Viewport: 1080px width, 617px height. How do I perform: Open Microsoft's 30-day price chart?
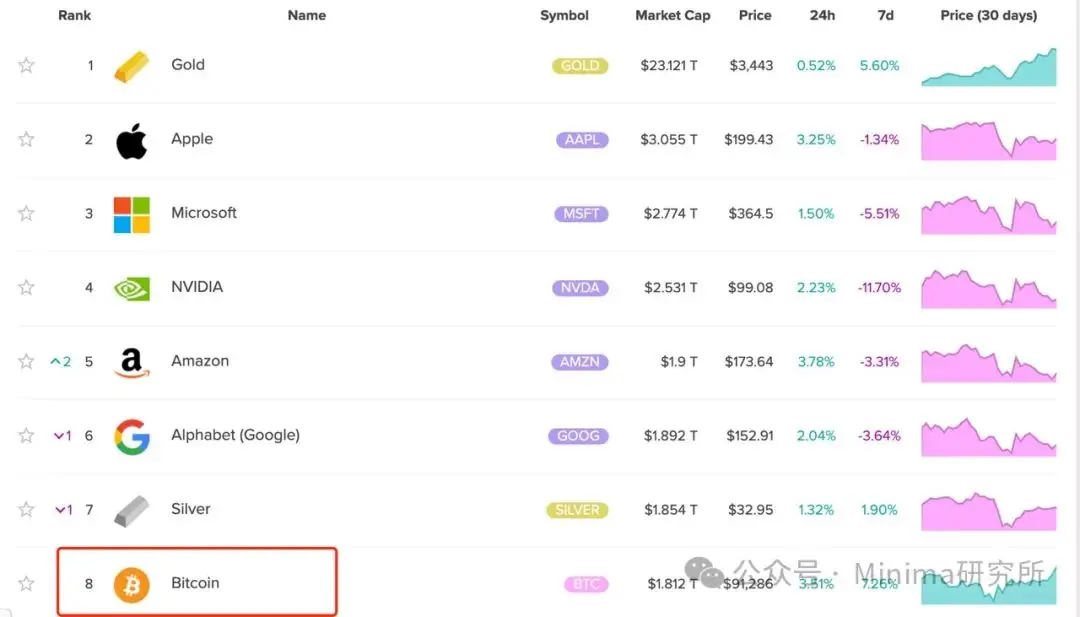988,215
